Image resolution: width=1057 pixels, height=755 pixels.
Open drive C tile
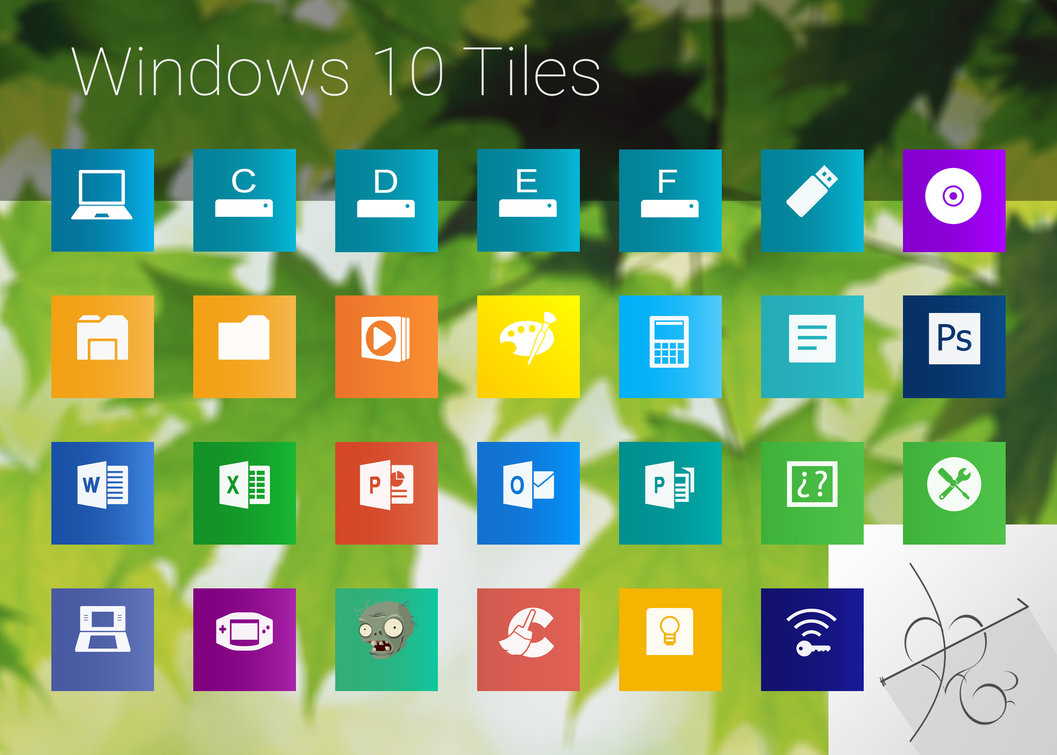pos(244,199)
